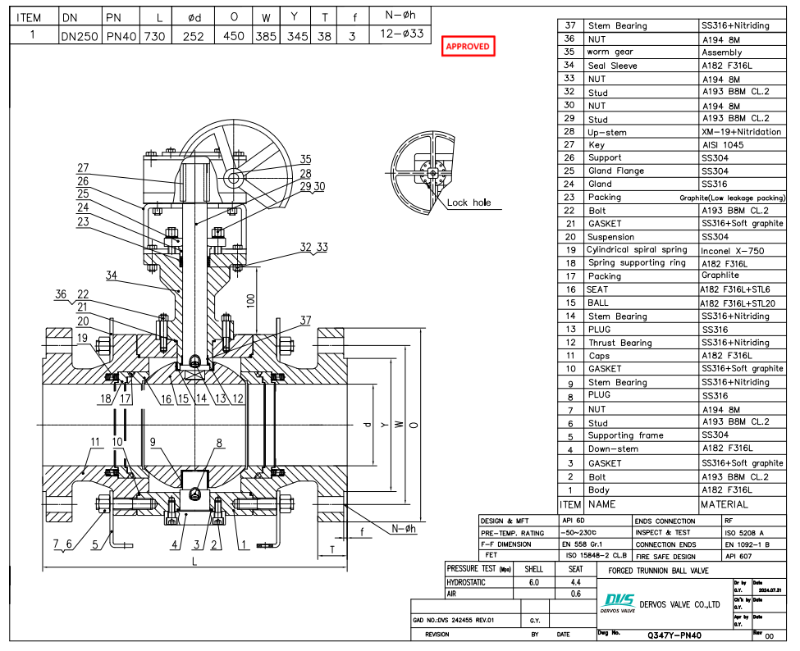Viewport: 800px width, 651px height.
Task: Select callout 37 on the valve drawing
Action: (x=305, y=320)
